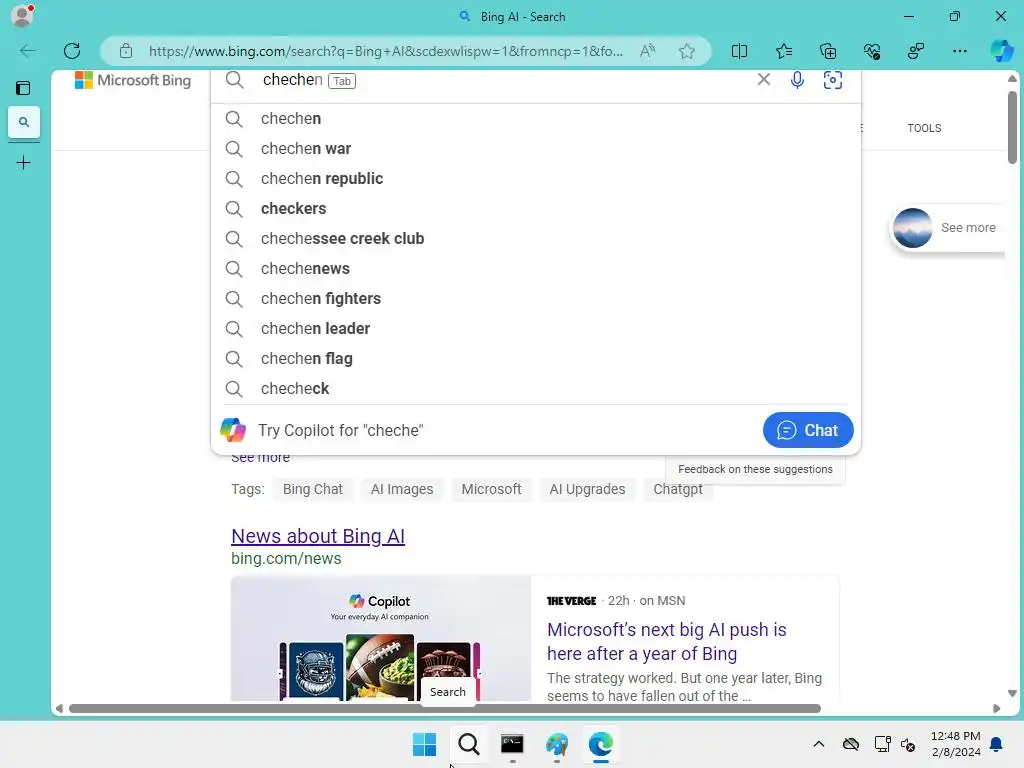Screen dimensions: 1024x768
Task: Select the Chatgpt tag
Action: (x=678, y=489)
